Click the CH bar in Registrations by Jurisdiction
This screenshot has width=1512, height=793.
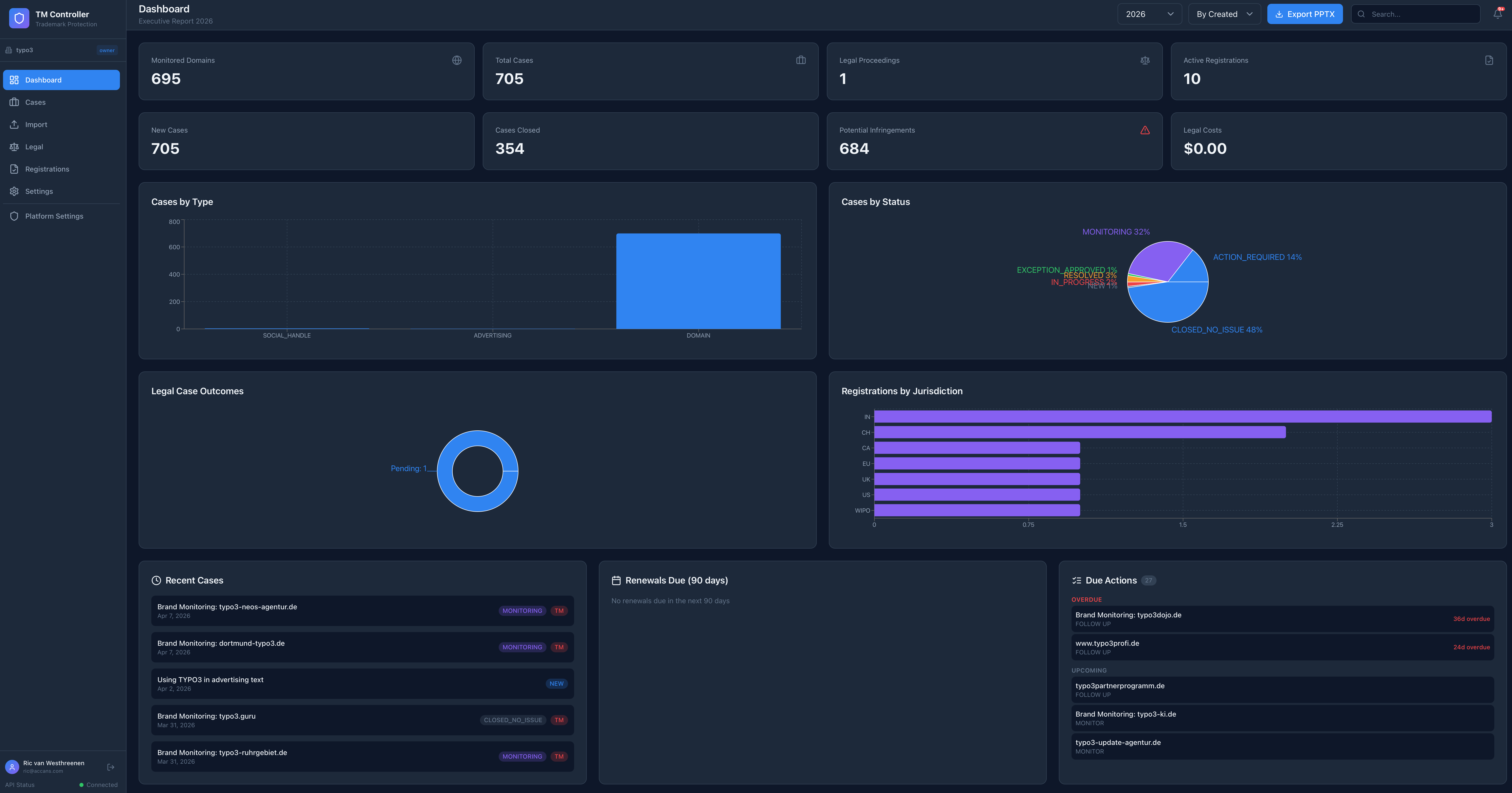point(1080,433)
